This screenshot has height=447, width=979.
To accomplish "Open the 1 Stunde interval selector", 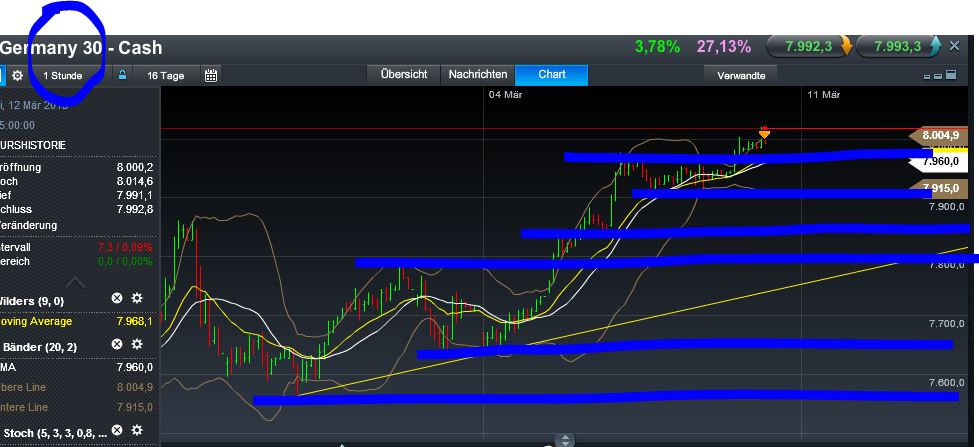I will tap(62, 76).
